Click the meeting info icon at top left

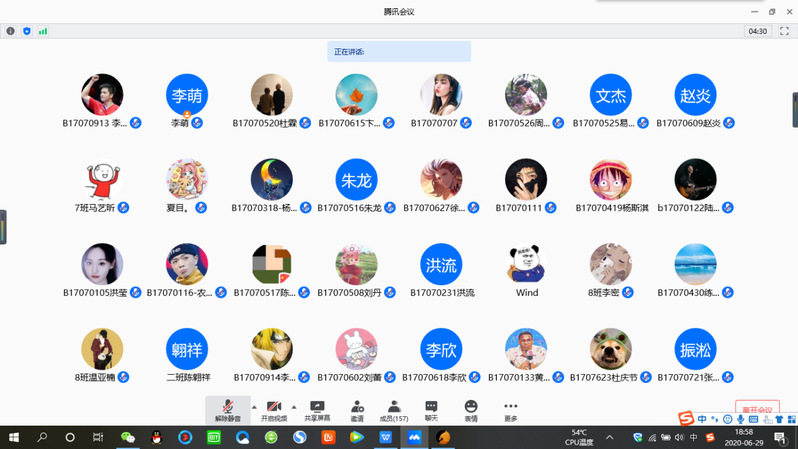[x=11, y=31]
